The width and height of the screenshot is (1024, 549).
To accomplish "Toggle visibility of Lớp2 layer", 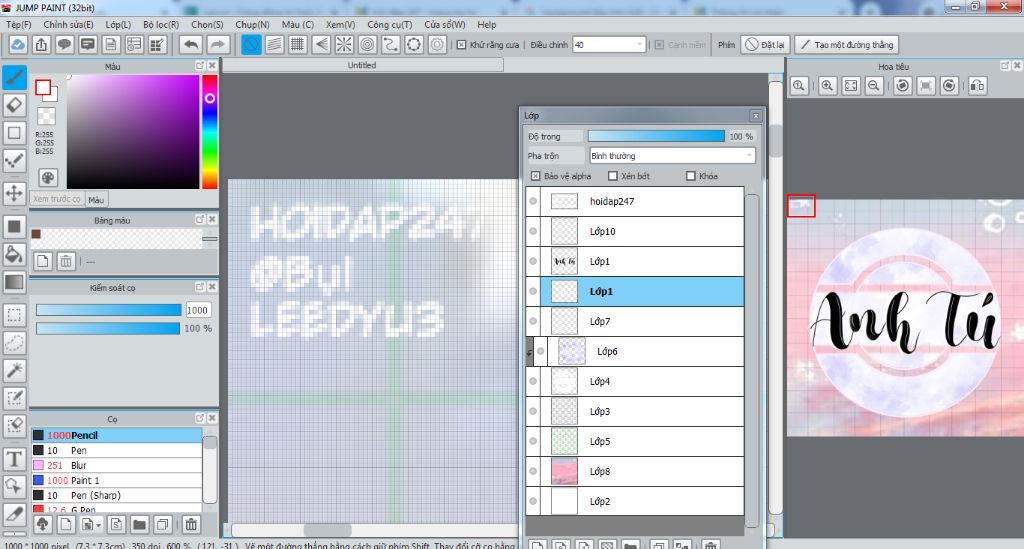I will pos(533,501).
